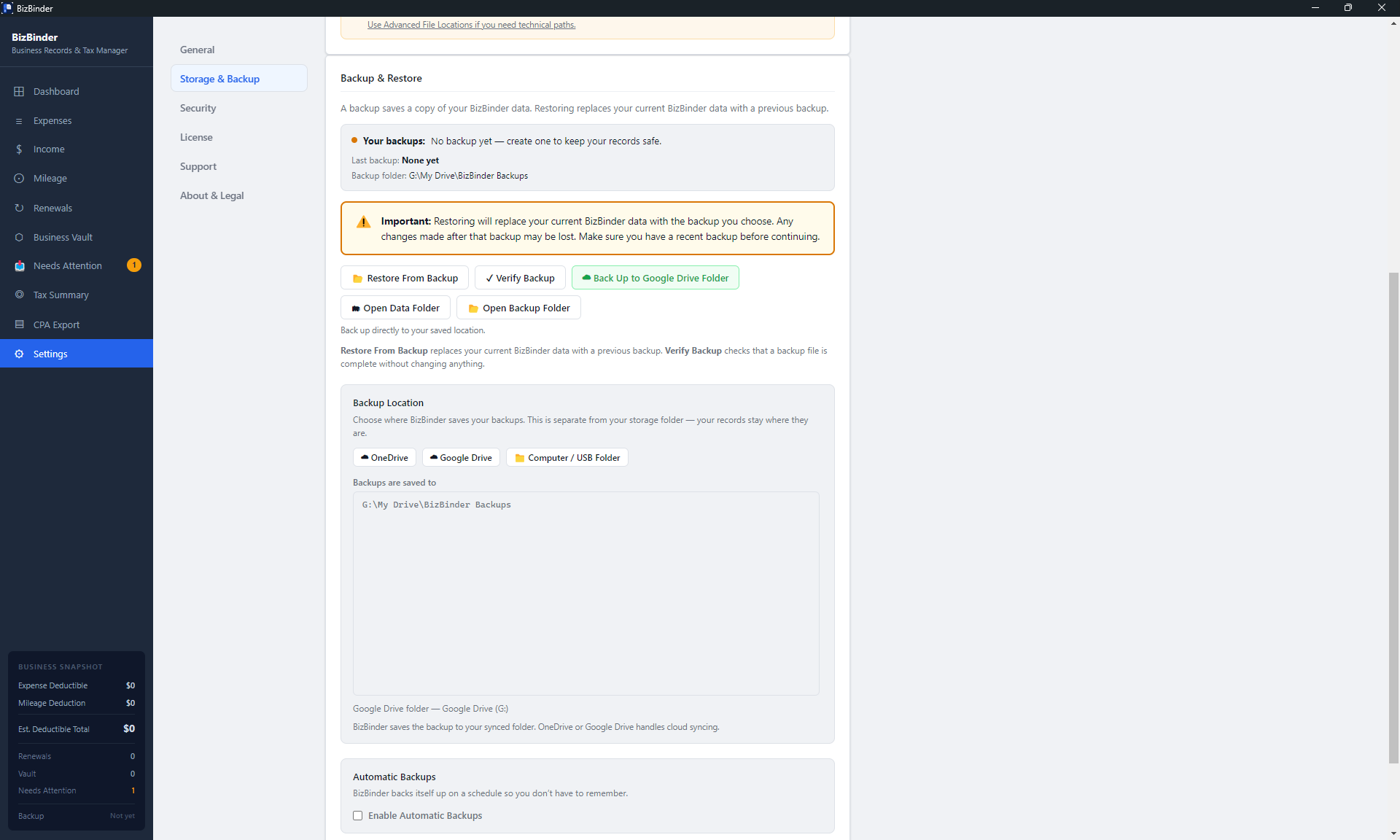Click the BizBinder app icon in title bar
Image resolution: width=1400 pixels, height=840 pixels.
click(x=7, y=8)
